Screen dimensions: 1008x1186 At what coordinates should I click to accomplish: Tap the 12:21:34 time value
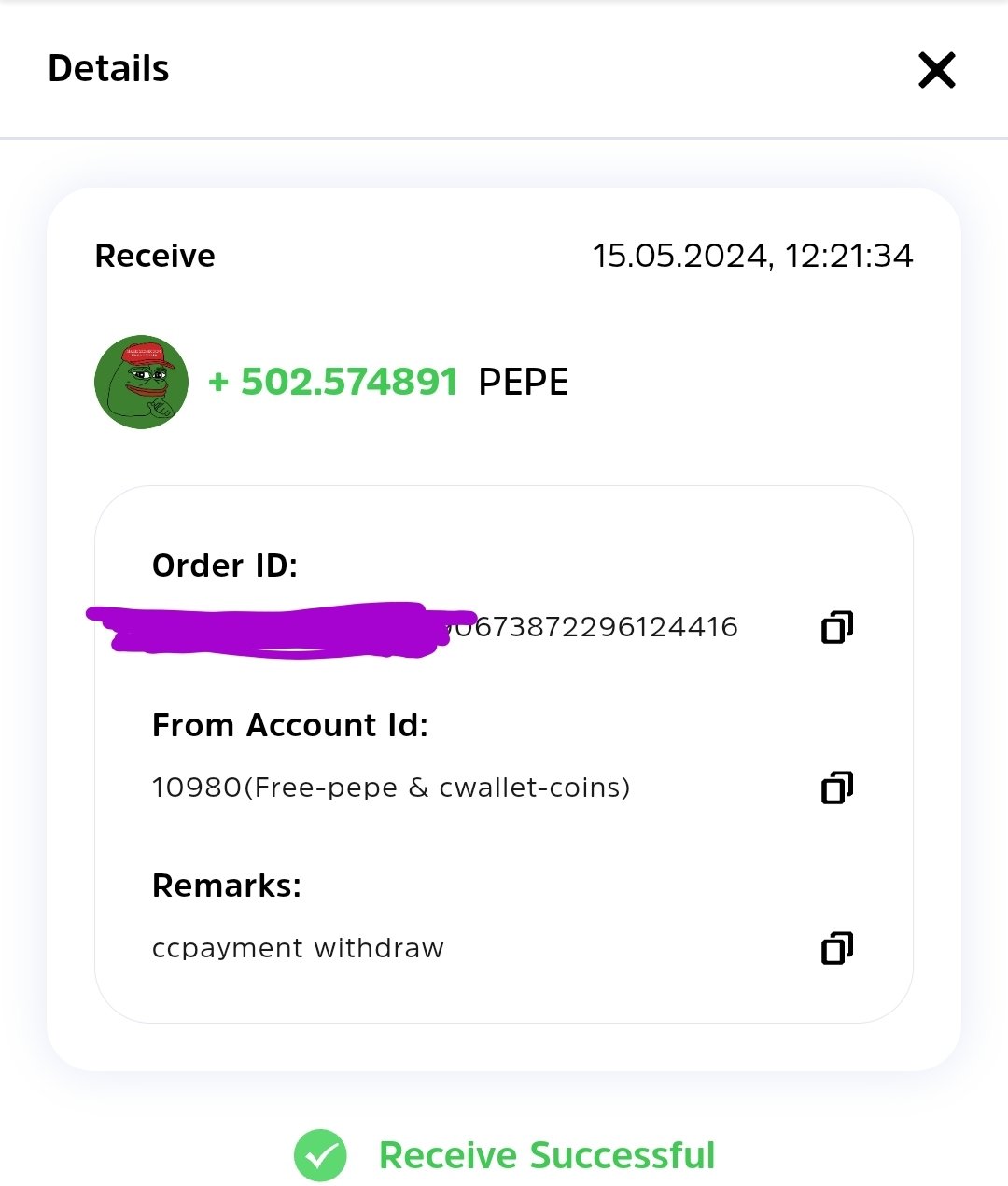tap(848, 256)
